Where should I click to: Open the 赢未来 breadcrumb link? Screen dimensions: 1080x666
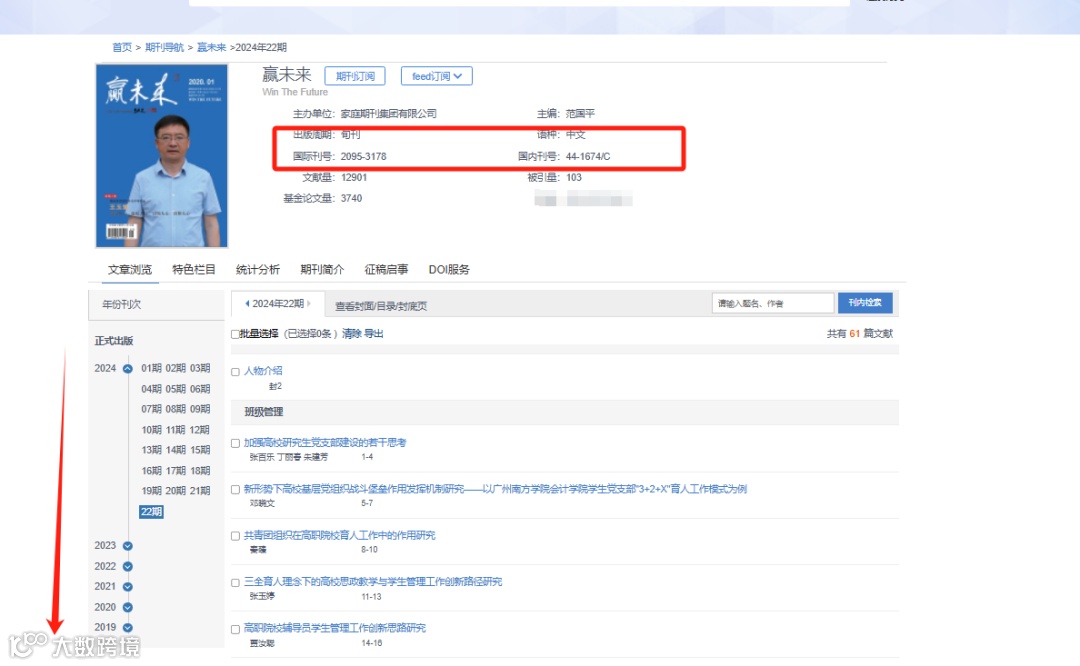point(211,48)
